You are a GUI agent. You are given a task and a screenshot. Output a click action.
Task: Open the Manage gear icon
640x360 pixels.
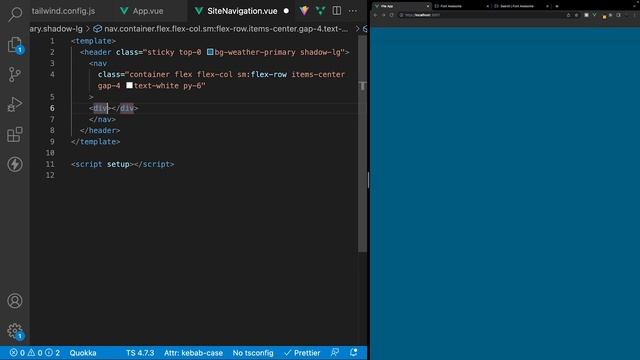(x=15, y=331)
